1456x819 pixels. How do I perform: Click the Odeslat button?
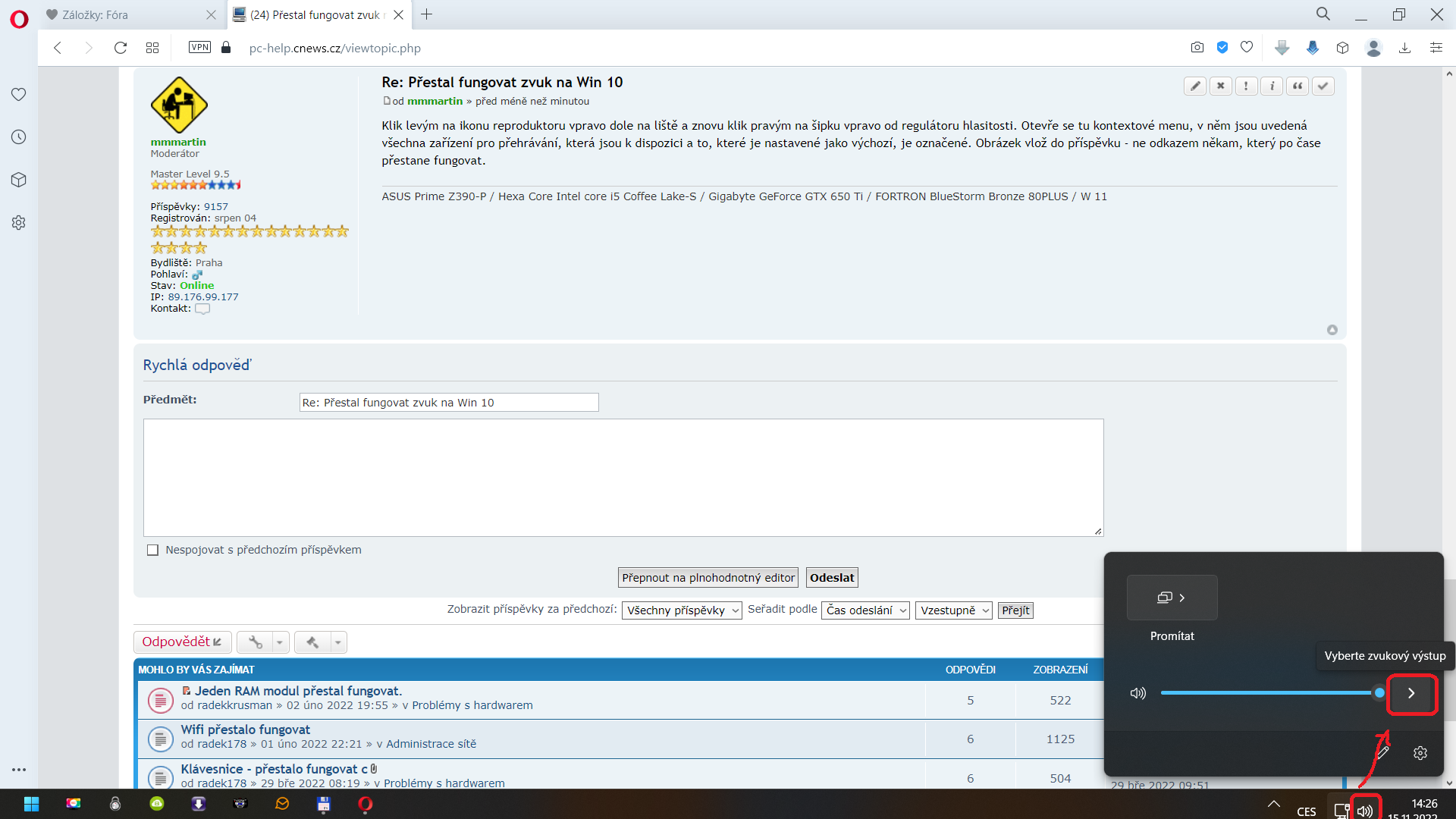coord(831,578)
